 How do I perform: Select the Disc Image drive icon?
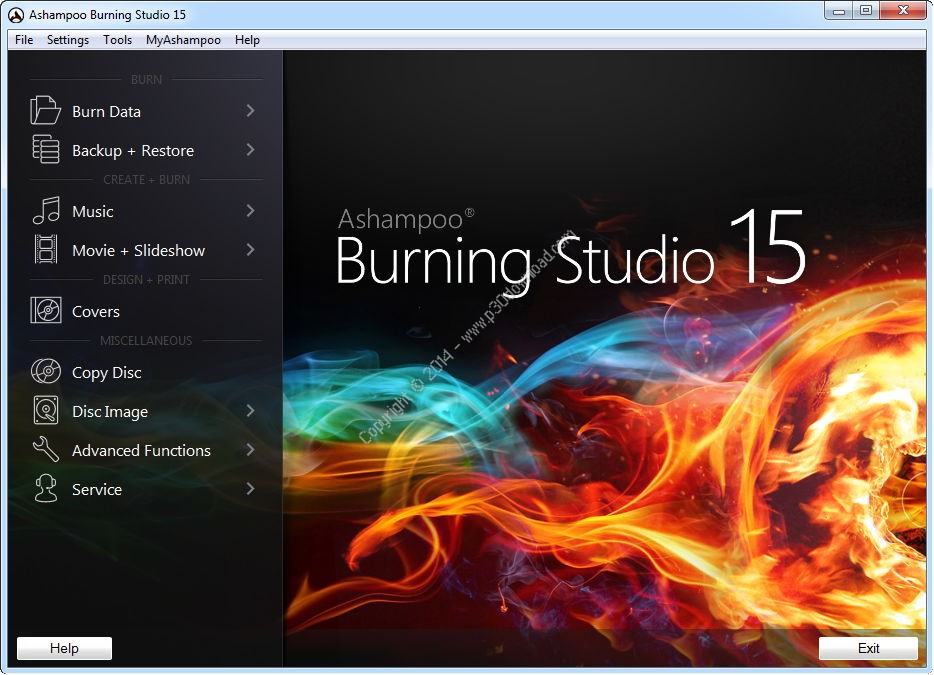[46, 411]
